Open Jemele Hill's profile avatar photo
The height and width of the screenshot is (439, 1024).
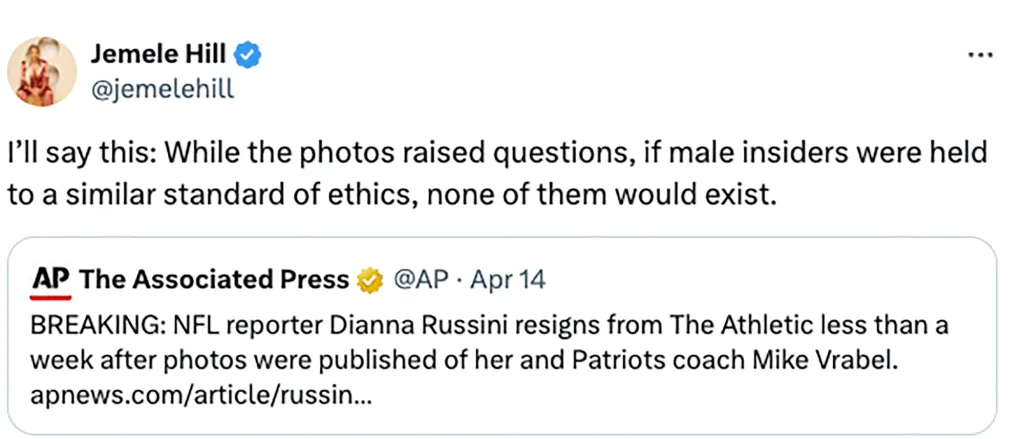click(x=42, y=72)
